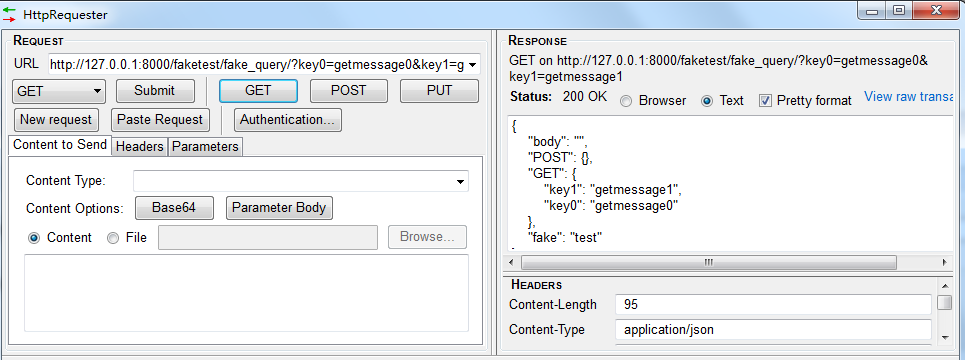Click the "POST": {} response line
965x360 pixels.
(x=560, y=158)
